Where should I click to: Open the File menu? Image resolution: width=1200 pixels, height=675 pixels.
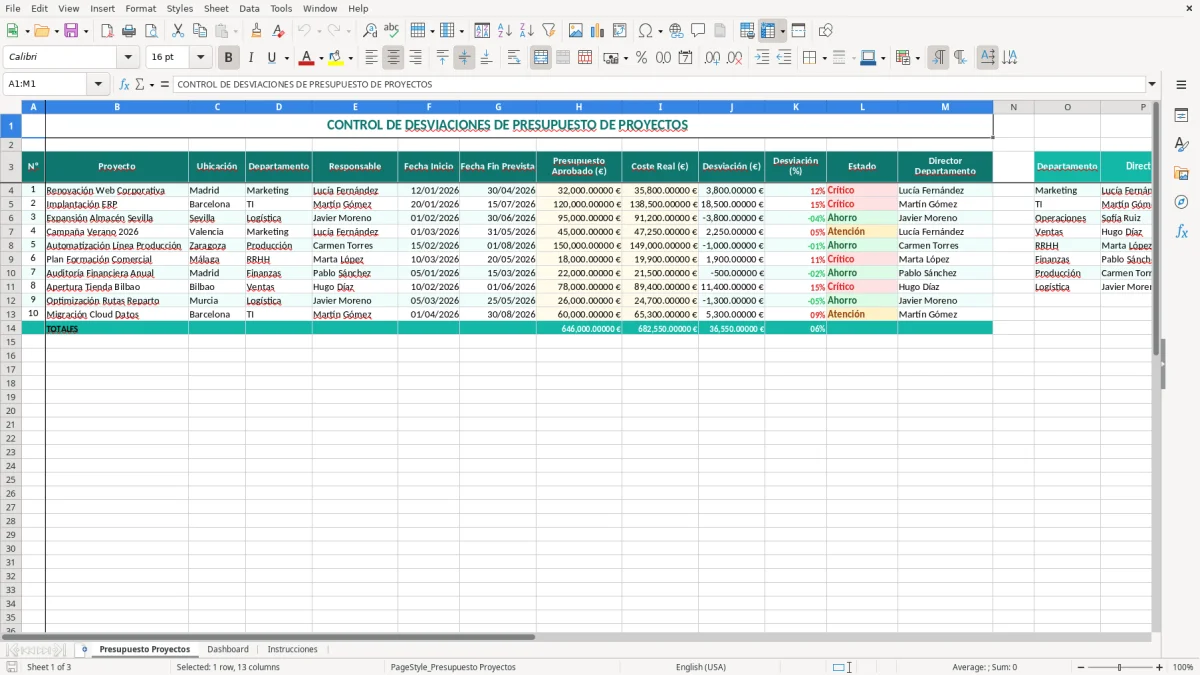click(13, 8)
